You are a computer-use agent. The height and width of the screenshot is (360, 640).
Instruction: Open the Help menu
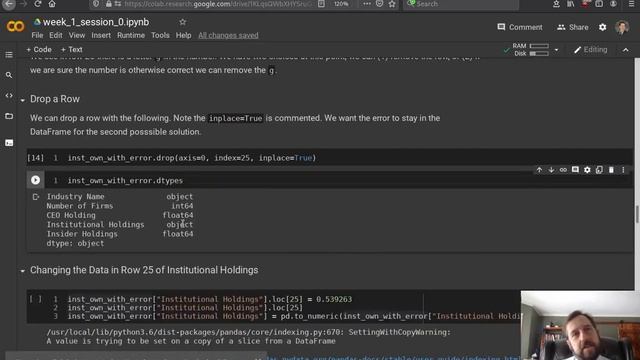tap(183, 36)
